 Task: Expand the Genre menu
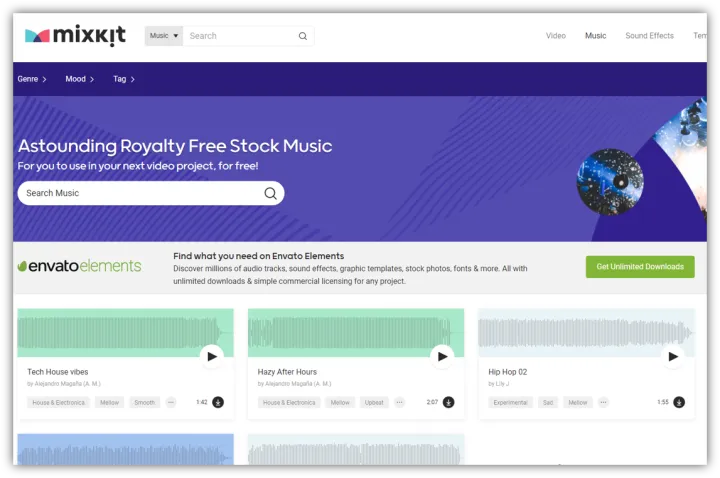(32, 79)
